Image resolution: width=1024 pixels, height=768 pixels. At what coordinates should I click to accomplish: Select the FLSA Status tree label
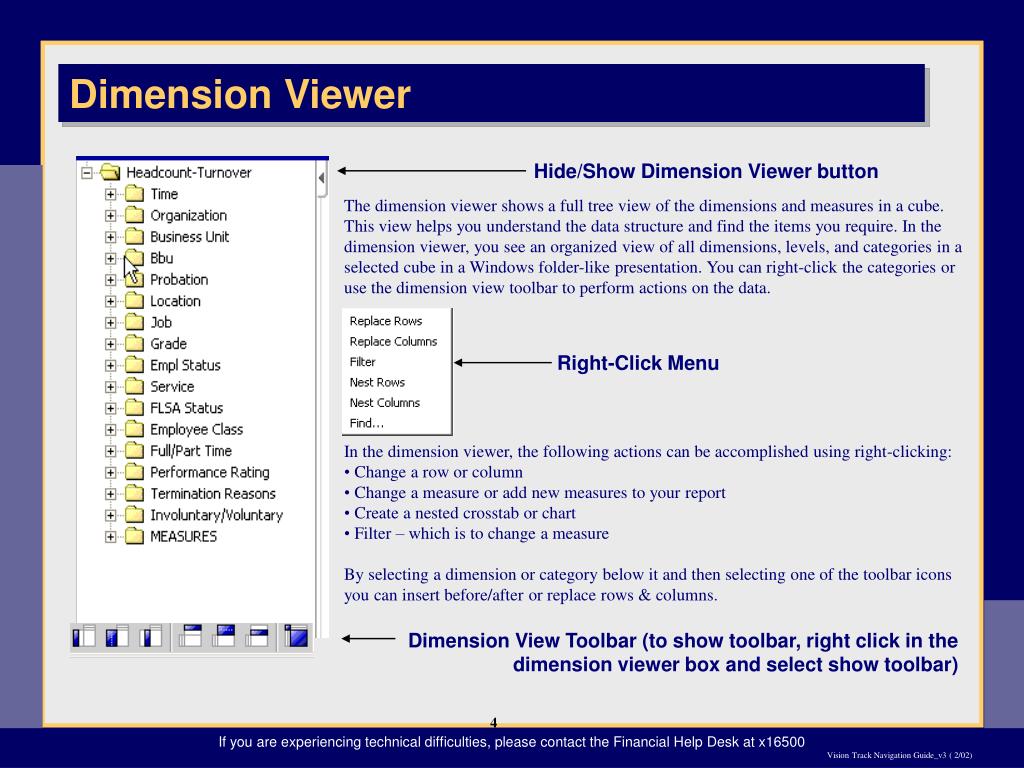(187, 408)
